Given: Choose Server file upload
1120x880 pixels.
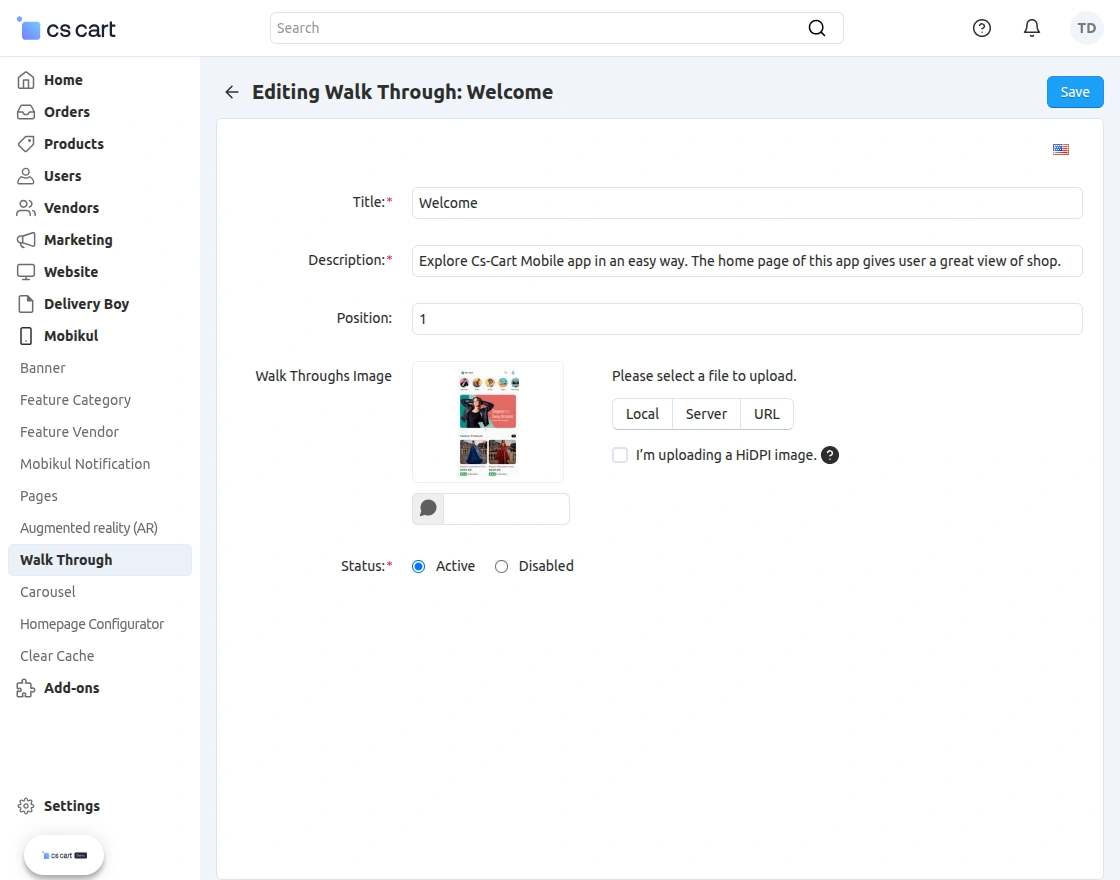Looking at the screenshot, I should pyautogui.click(x=706, y=414).
